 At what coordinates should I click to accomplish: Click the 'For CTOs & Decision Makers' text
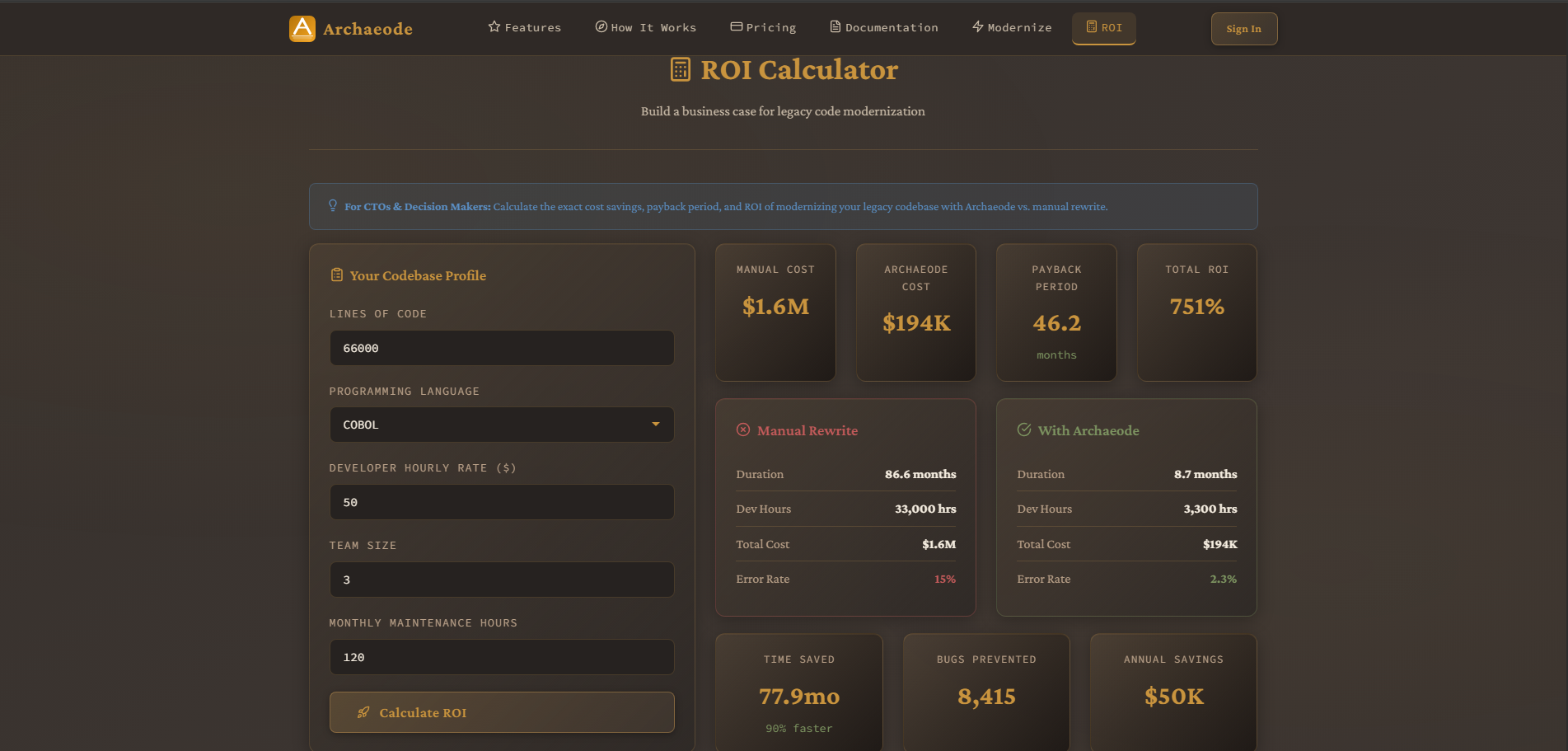[x=417, y=206]
